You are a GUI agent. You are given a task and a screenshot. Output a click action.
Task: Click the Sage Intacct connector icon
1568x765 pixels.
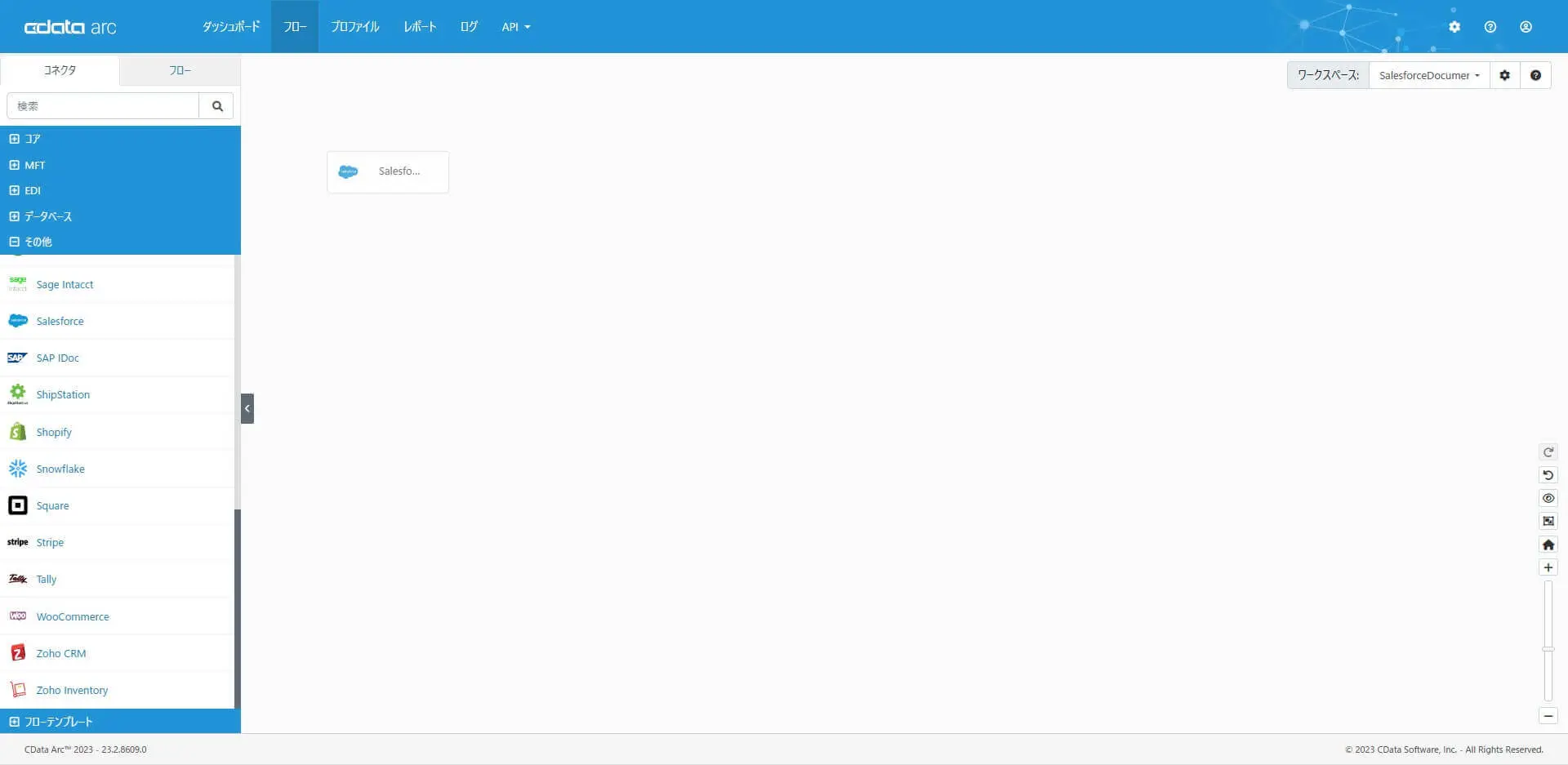[x=17, y=284]
